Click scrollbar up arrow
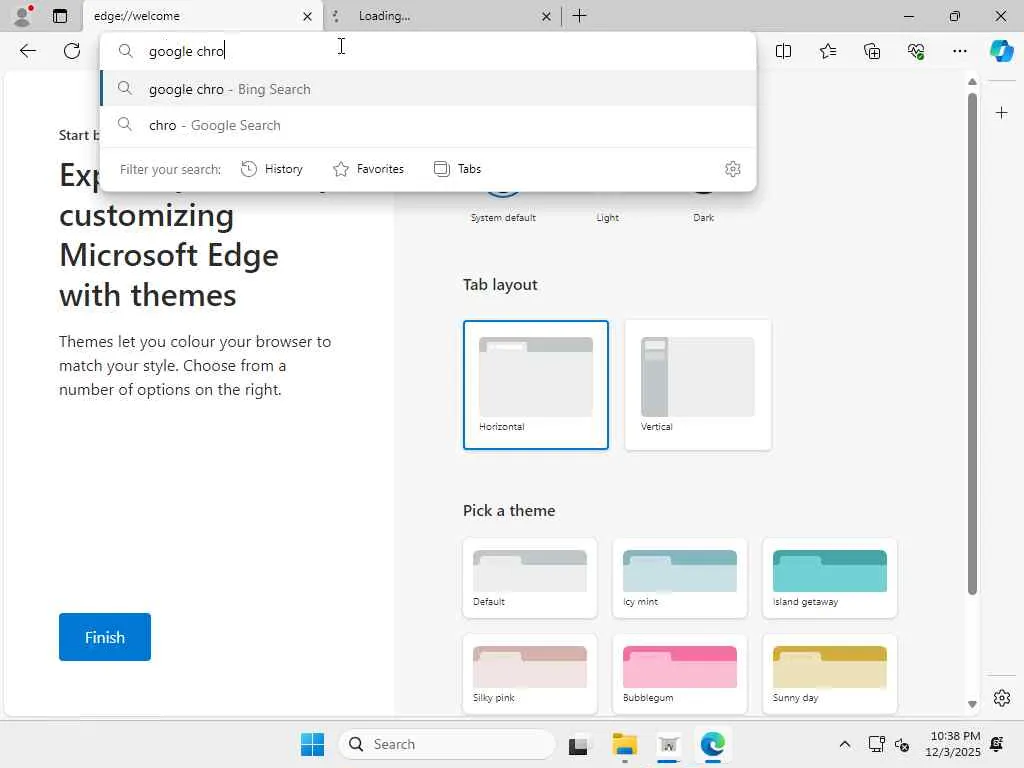The width and height of the screenshot is (1024, 768). pyautogui.click(x=972, y=82)
